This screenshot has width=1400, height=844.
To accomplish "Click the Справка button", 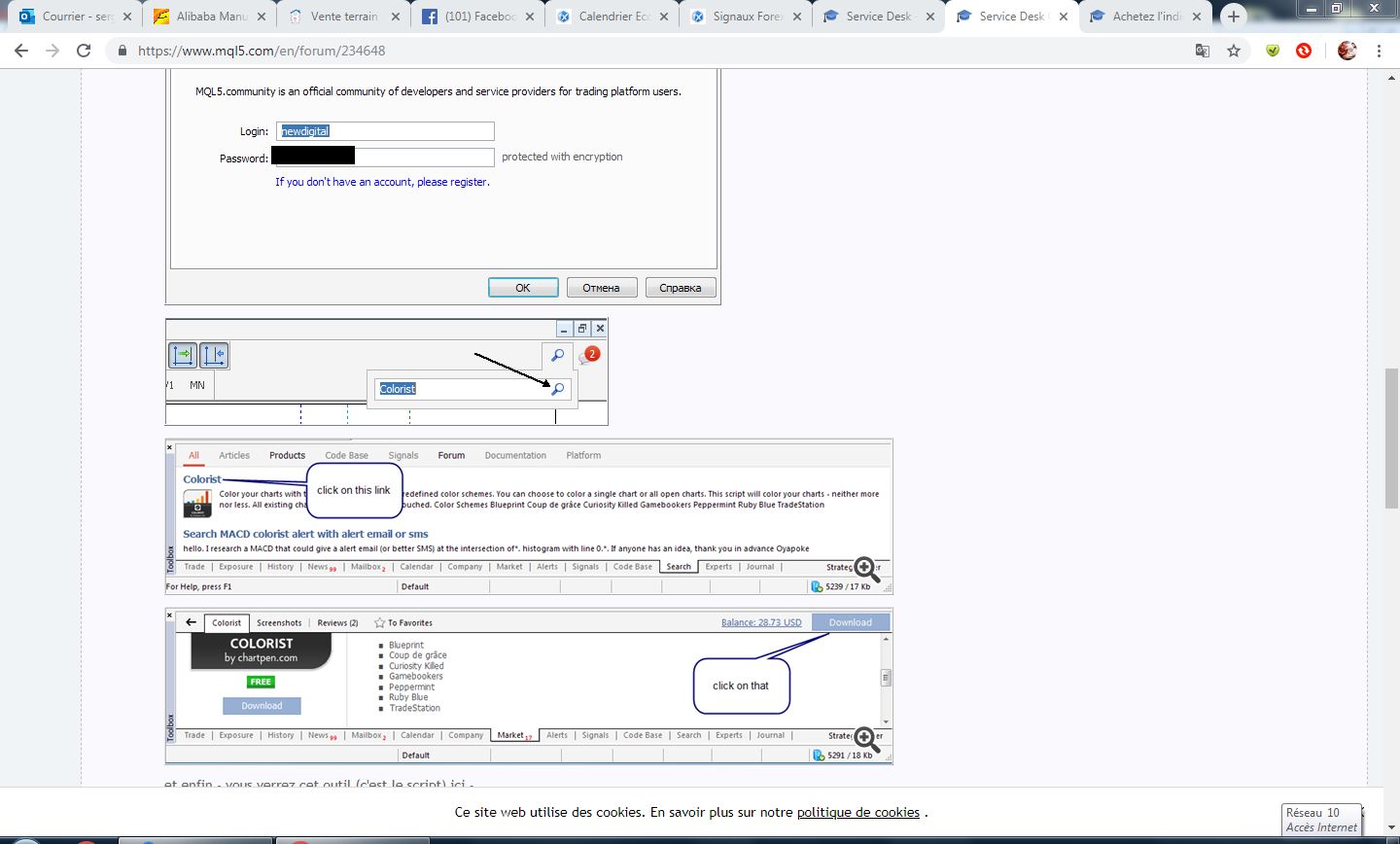I will 681,288.
